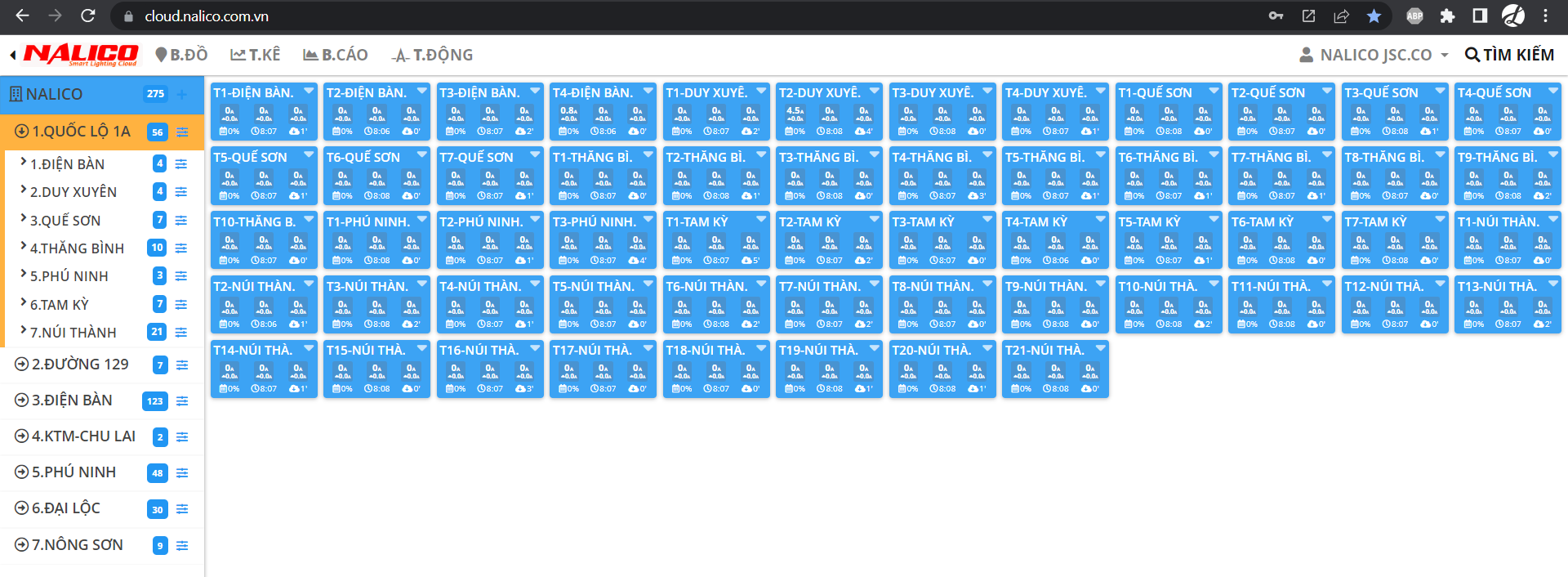Open the B.CÁO reports menu

pos(336,55)
